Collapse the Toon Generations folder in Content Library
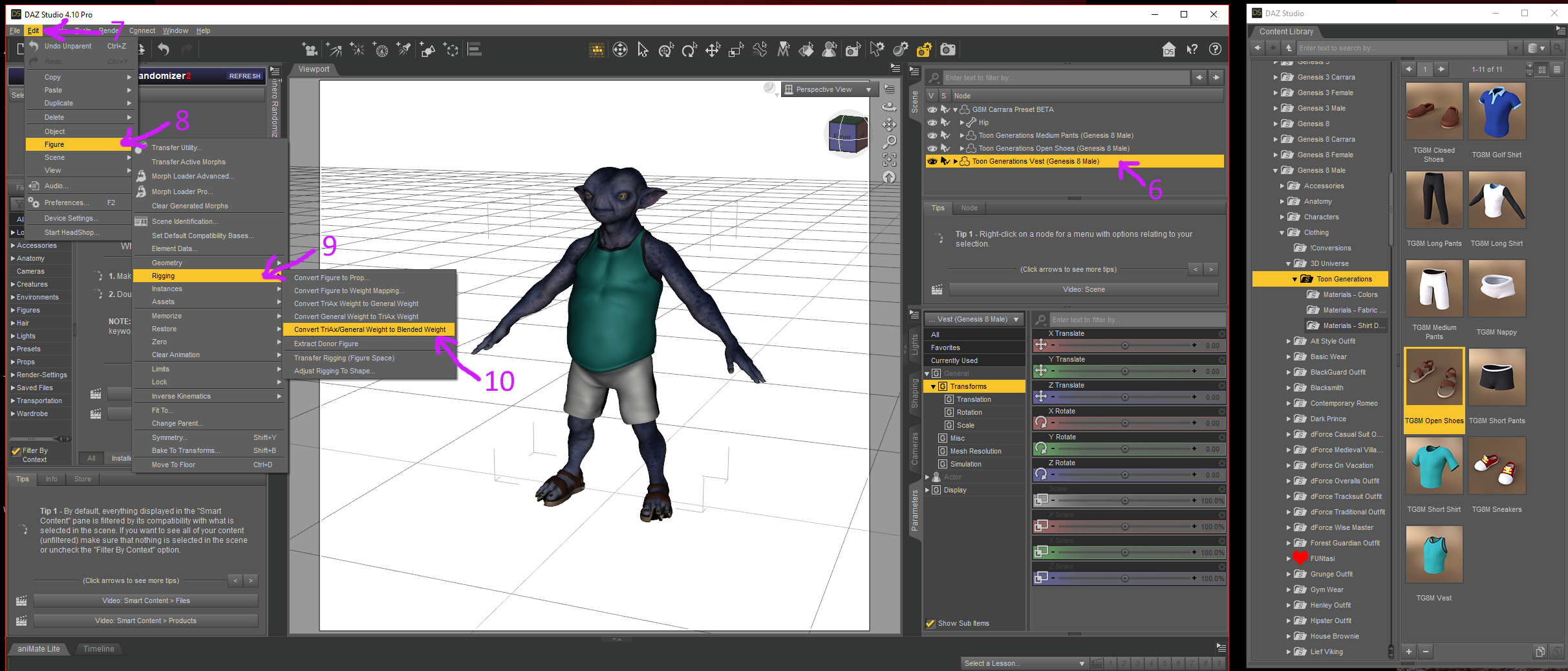 click(1294, 280)
